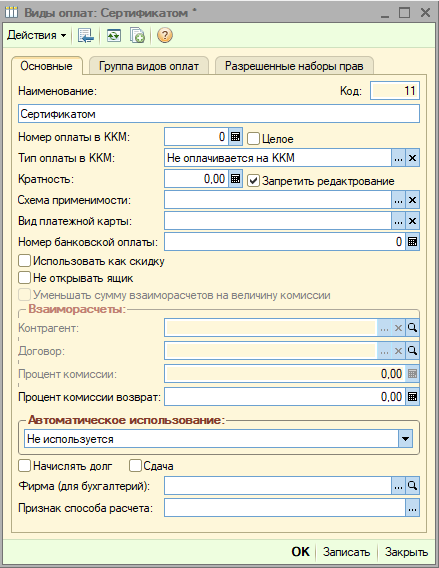439x568 pixels.
Task: Open calculator for Номер оплаты в ККМ
Action: point(235,137)
